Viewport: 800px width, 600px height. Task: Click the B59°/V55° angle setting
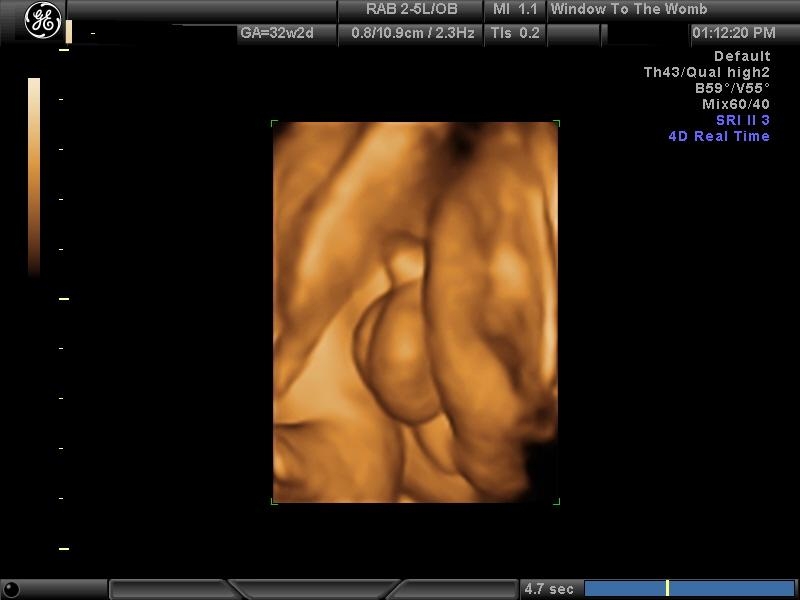coord(732,88)
